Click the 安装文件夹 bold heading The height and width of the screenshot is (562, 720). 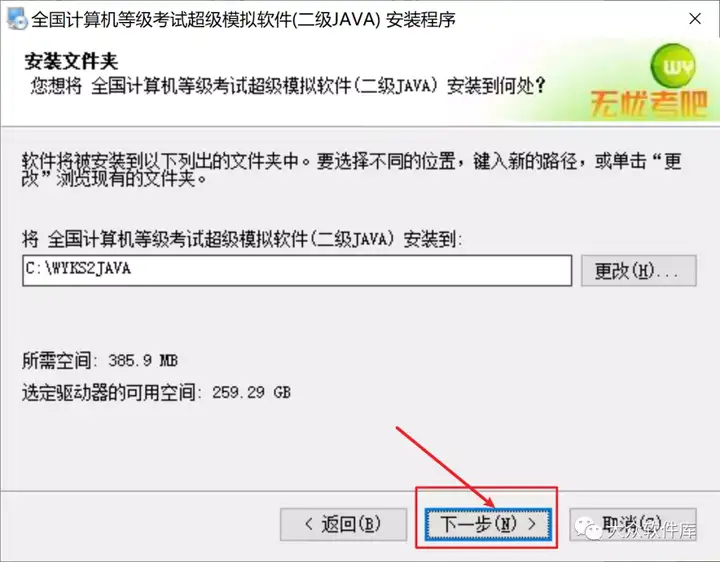pos(71,61)
